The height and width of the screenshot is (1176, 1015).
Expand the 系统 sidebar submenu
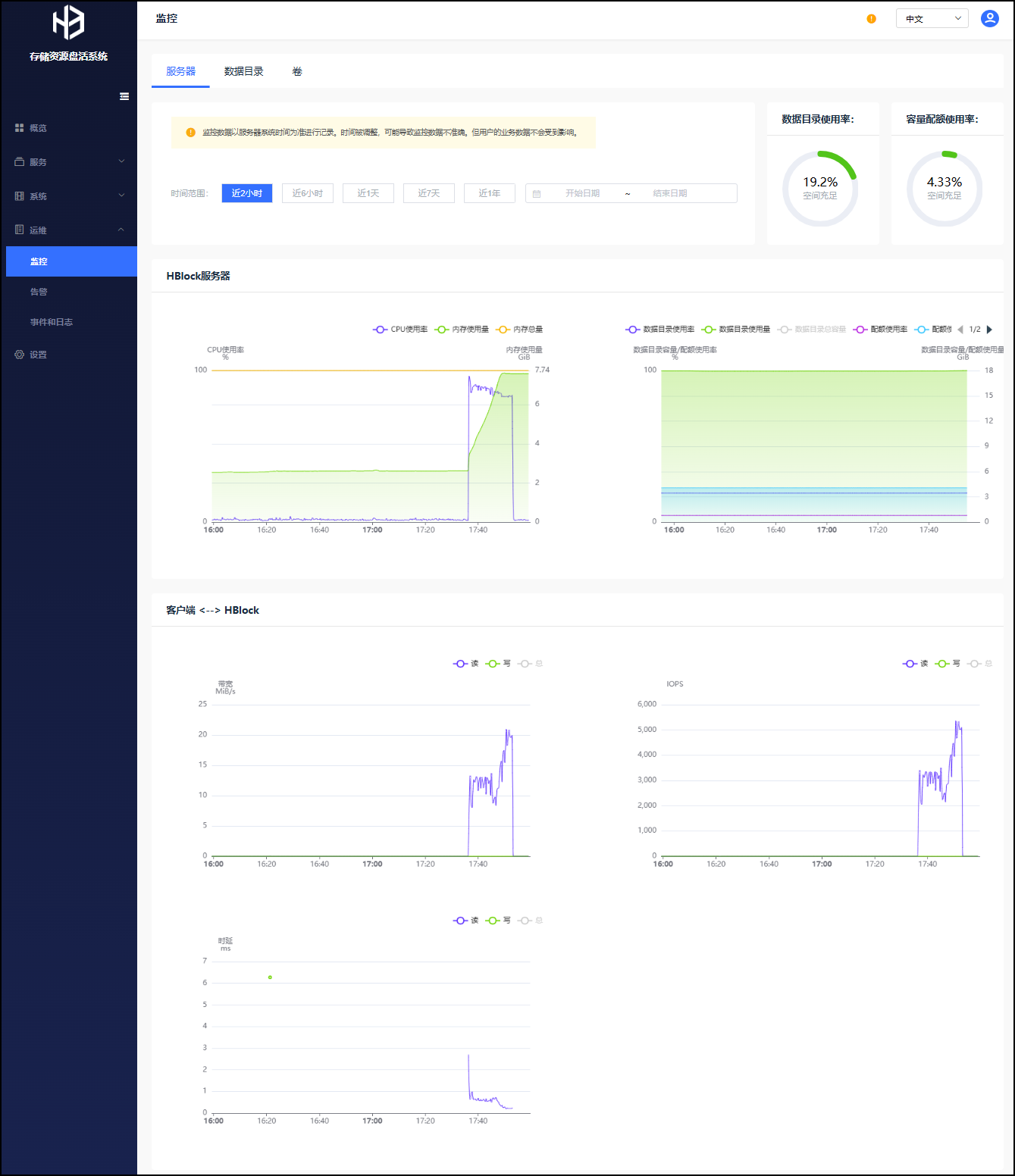click(68, 196)
